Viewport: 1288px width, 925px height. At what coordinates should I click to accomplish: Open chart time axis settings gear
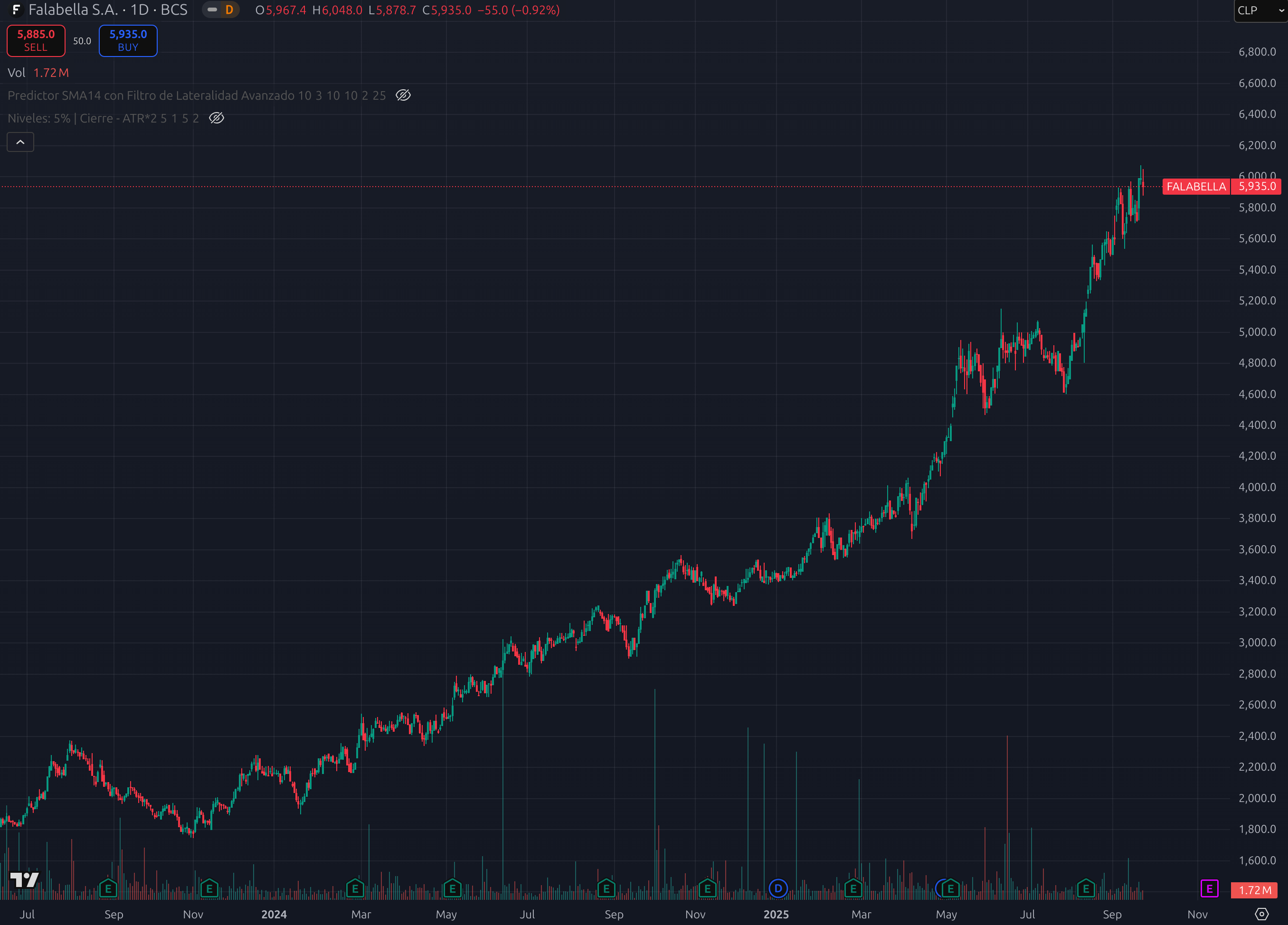(x=1261, y=914)
